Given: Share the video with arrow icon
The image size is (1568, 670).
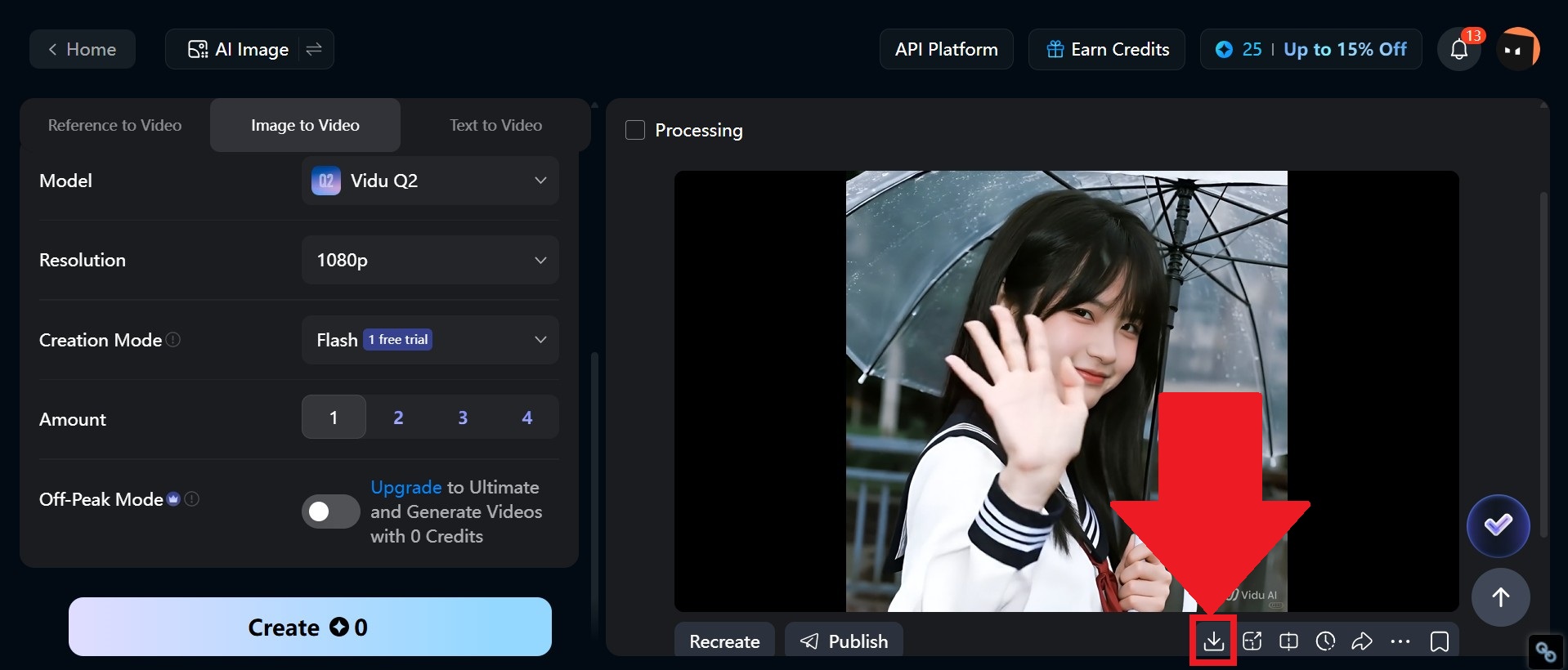Looking at the screenshot, I should pyautogui.click(x=1362, y=641).
